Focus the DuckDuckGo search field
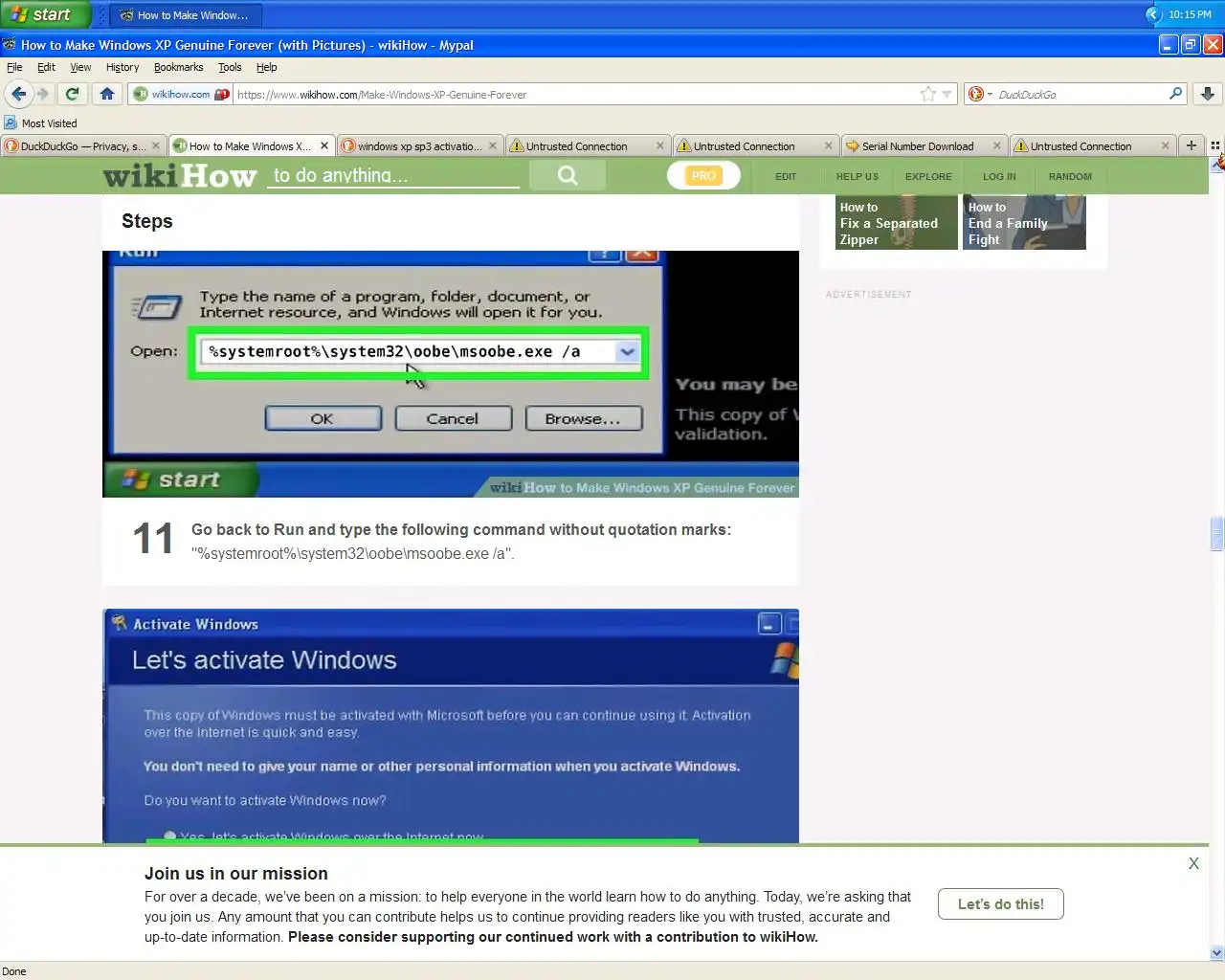The image size is (1225, 980). (1080, 94)
